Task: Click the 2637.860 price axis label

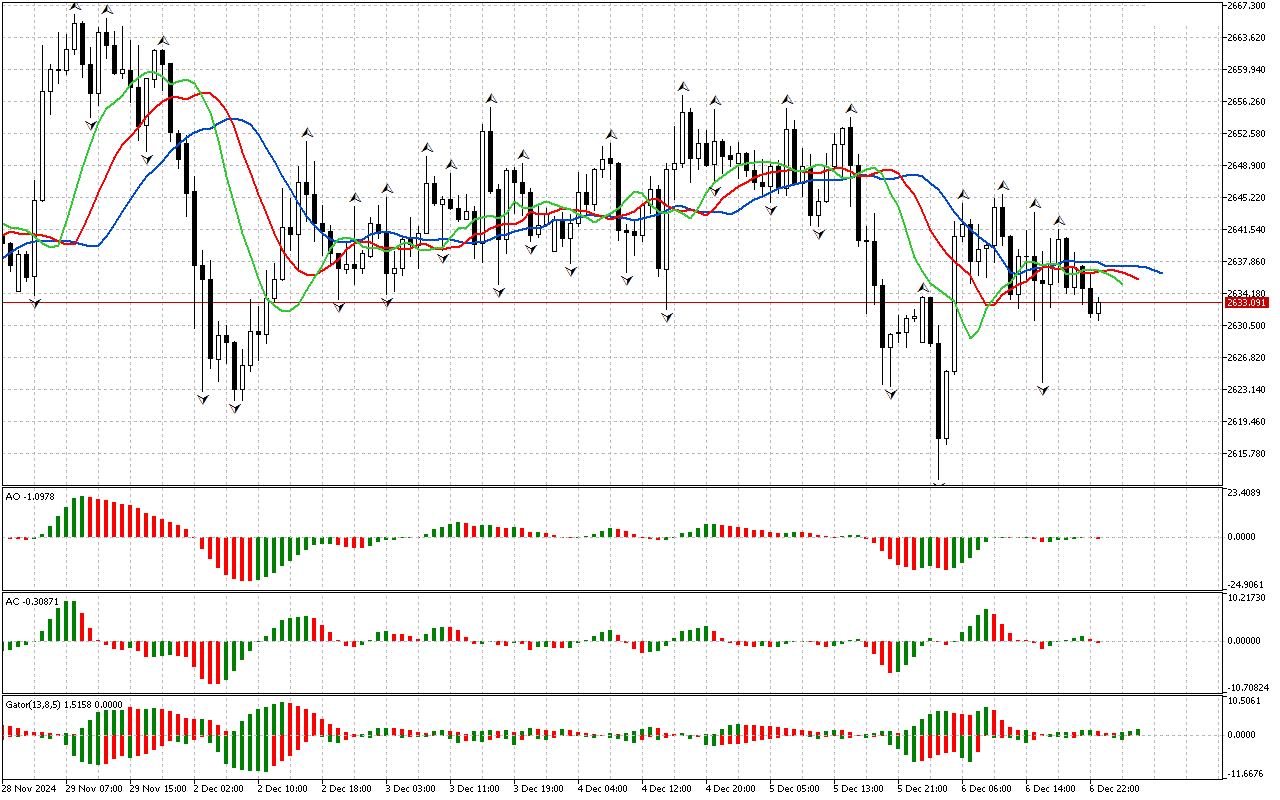Action: [x=1247, y=262]
